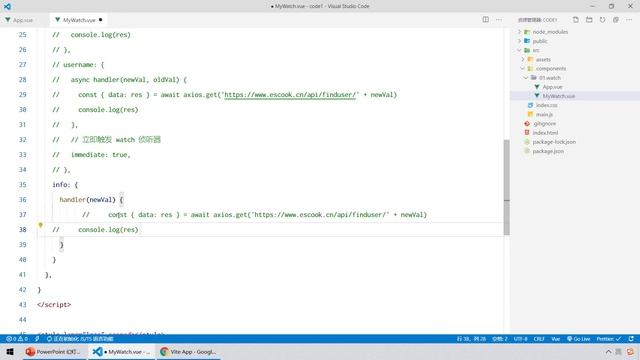This screenshot has width=640, height=360.
Task: Click the editor vertical scrollbar thumb
Action: tap(507, 187)
